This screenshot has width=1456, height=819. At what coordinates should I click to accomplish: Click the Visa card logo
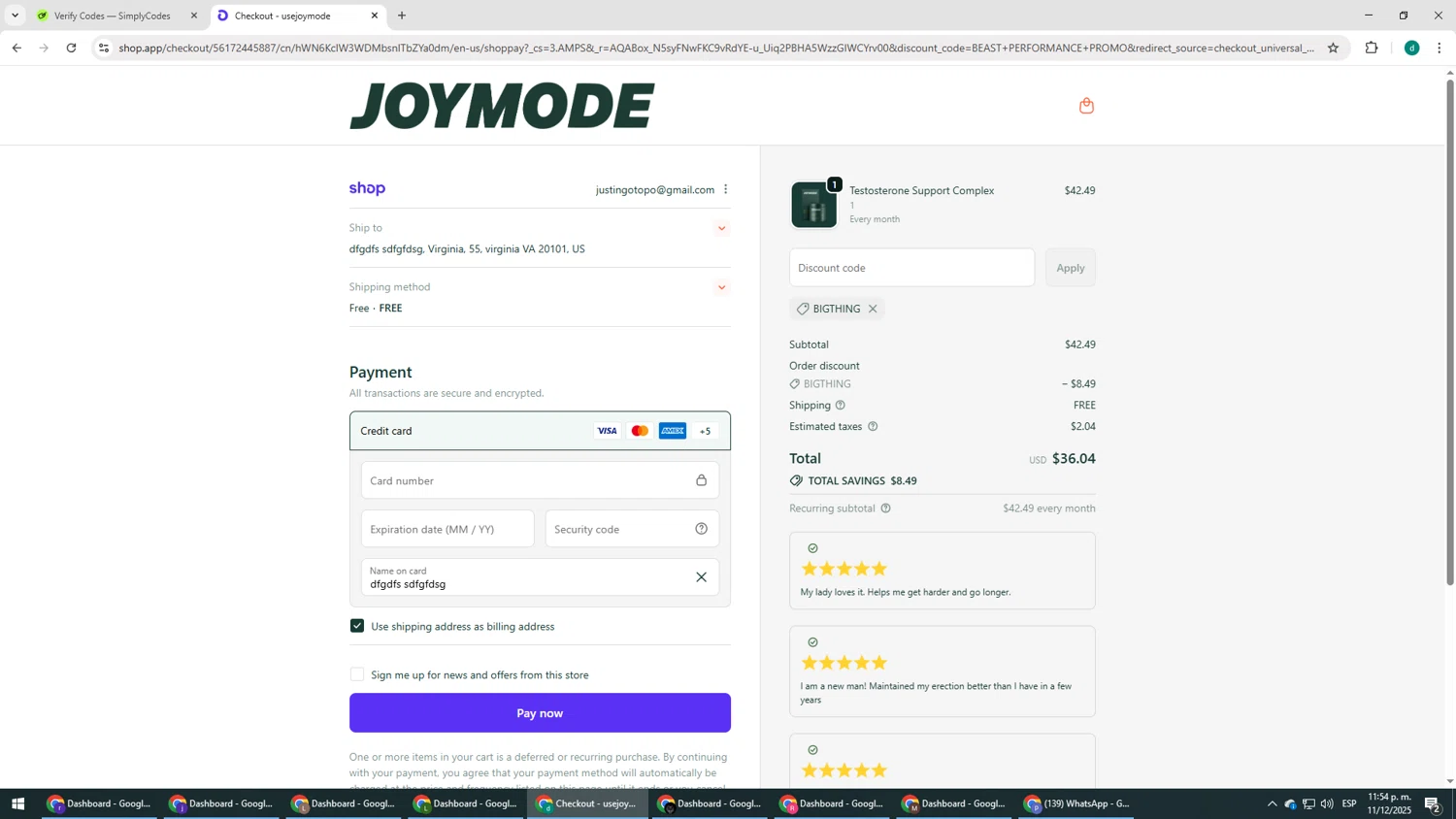click(607, 431)
